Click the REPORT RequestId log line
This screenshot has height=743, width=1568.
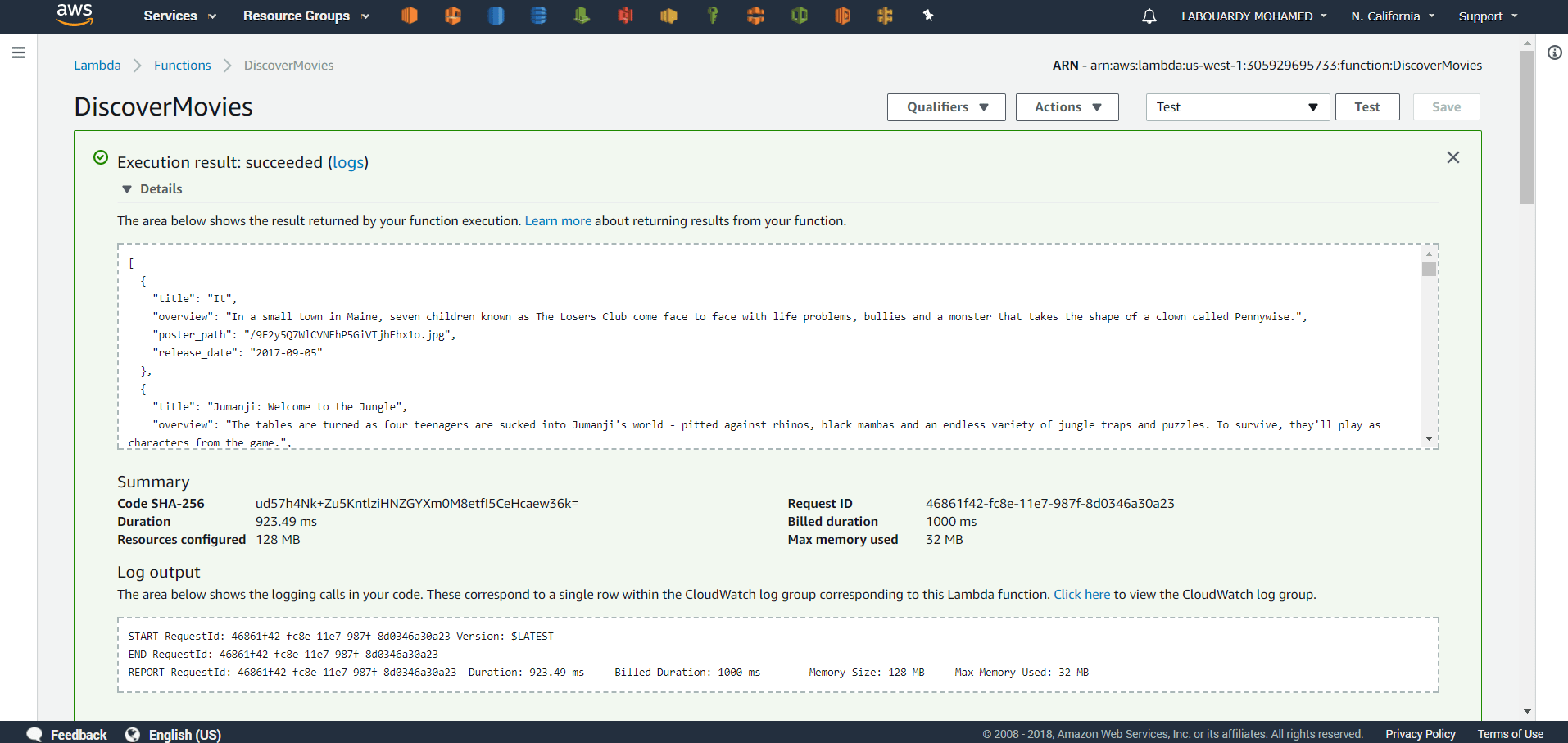(x=609, y=672)
